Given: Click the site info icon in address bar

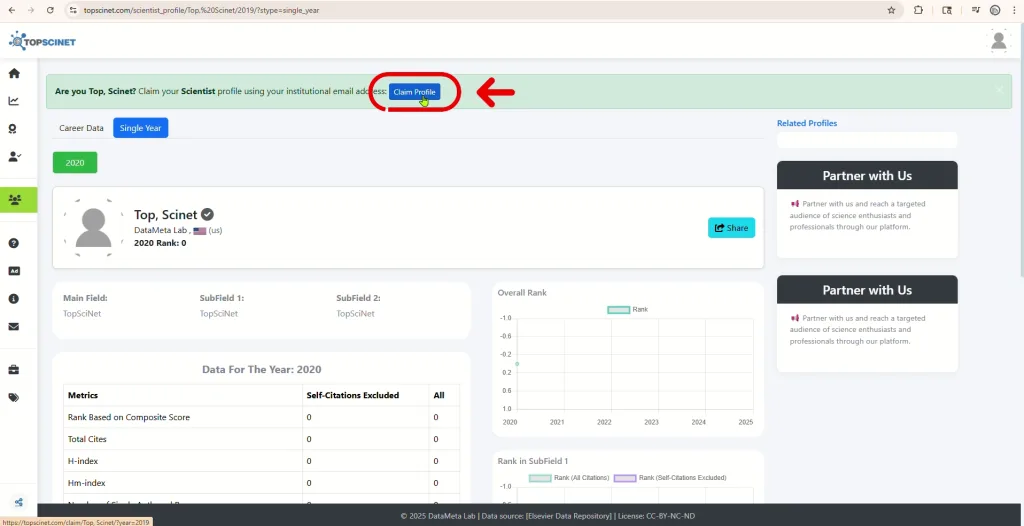Looking at the screenshot, I should pyautogui.click(x=73, y=10).
